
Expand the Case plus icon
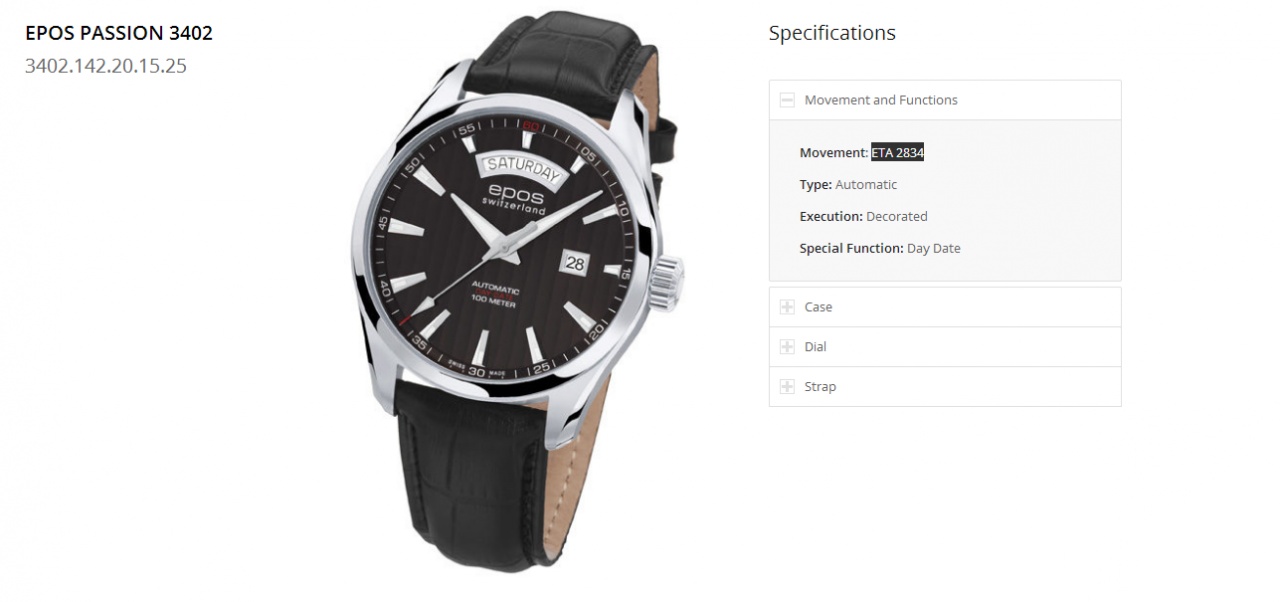point(787,307)
